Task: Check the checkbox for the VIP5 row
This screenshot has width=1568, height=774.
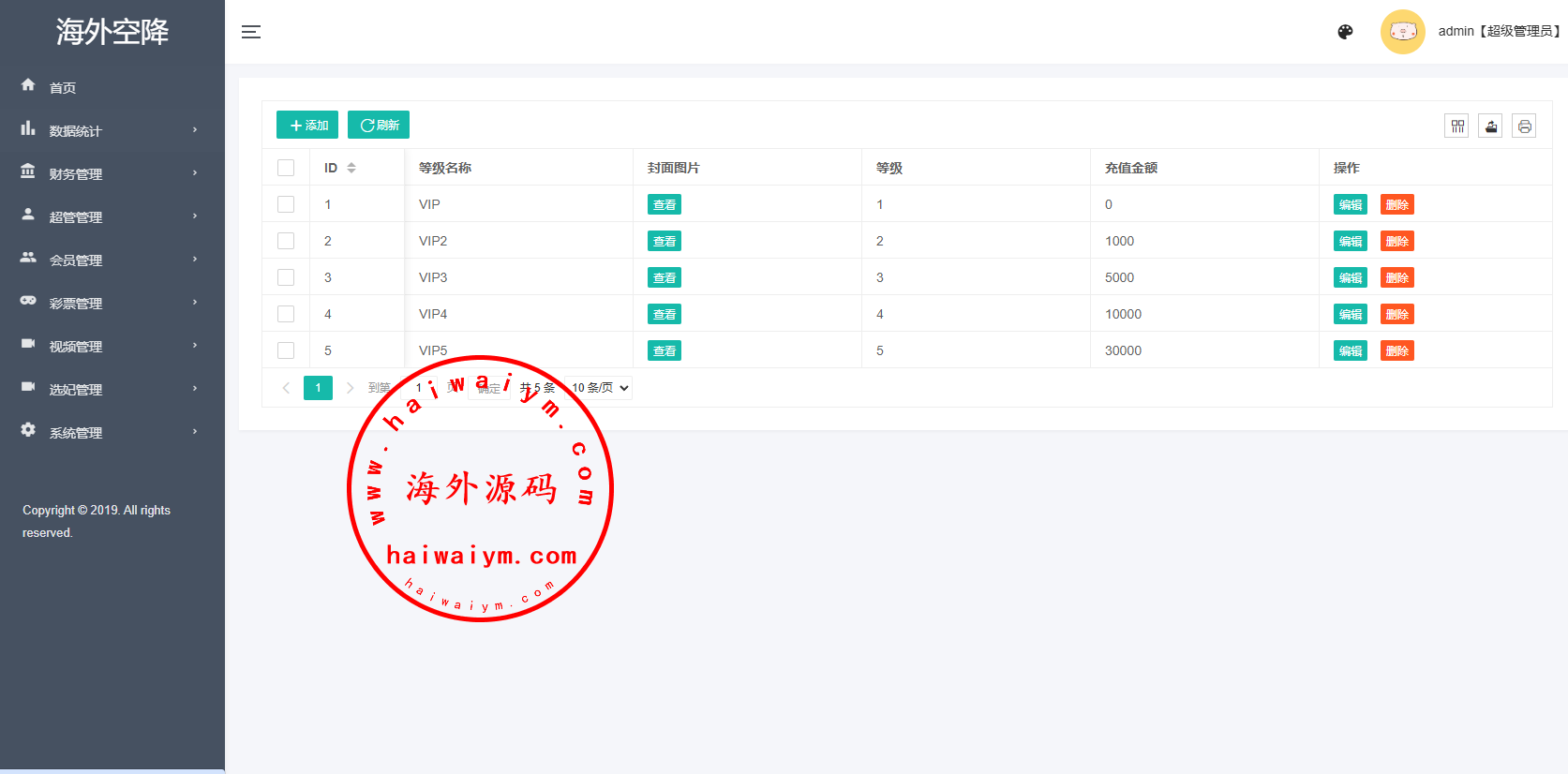Action: pos(286,350)
